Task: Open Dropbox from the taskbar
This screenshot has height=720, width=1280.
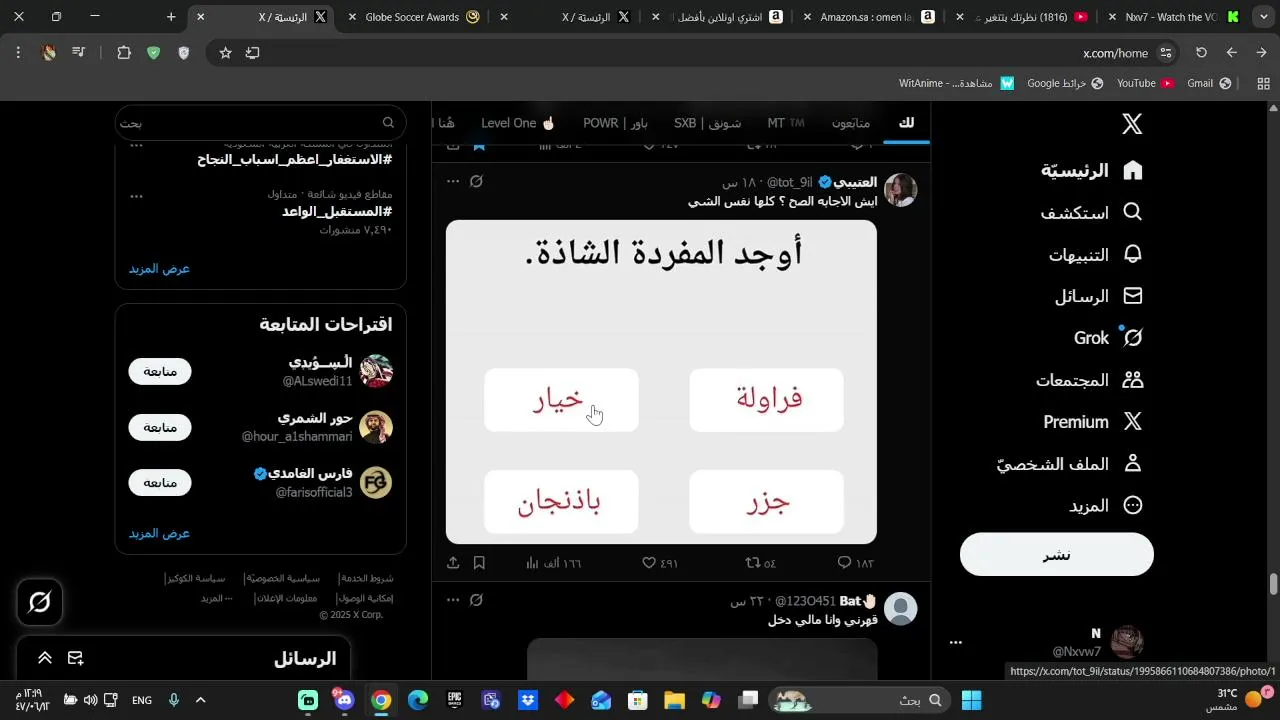Action: click(528, 700)
